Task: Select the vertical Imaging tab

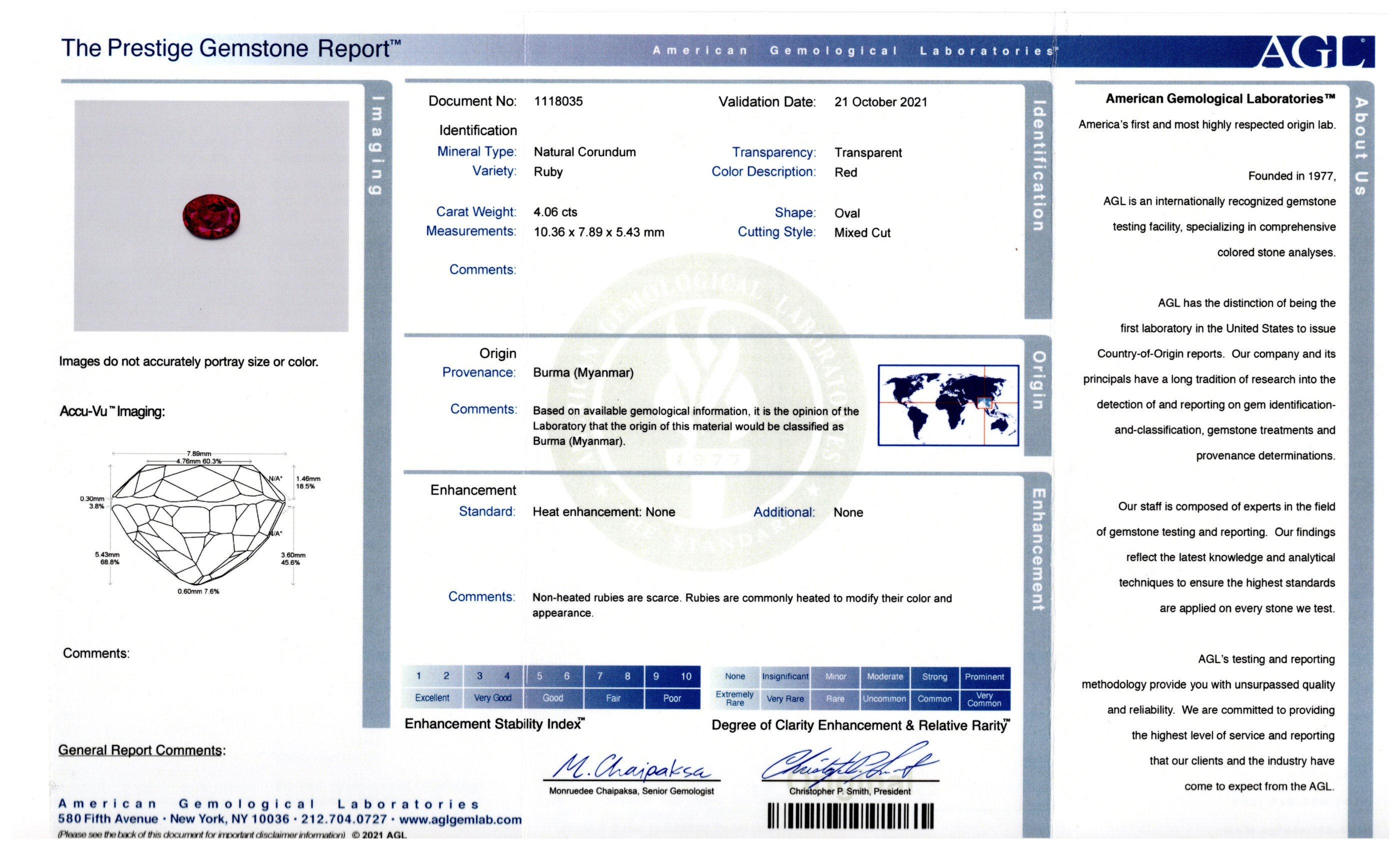Action: (x=376, y=145)
